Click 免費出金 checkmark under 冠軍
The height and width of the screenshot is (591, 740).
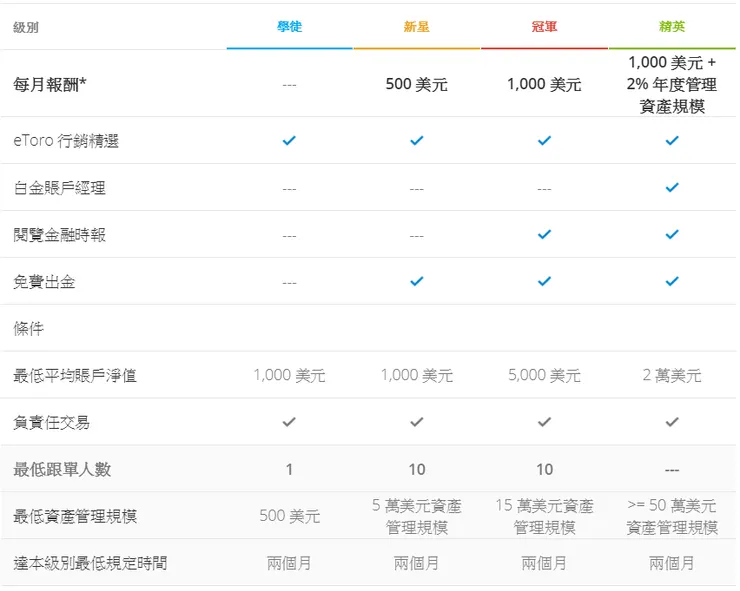pos(544,281)
